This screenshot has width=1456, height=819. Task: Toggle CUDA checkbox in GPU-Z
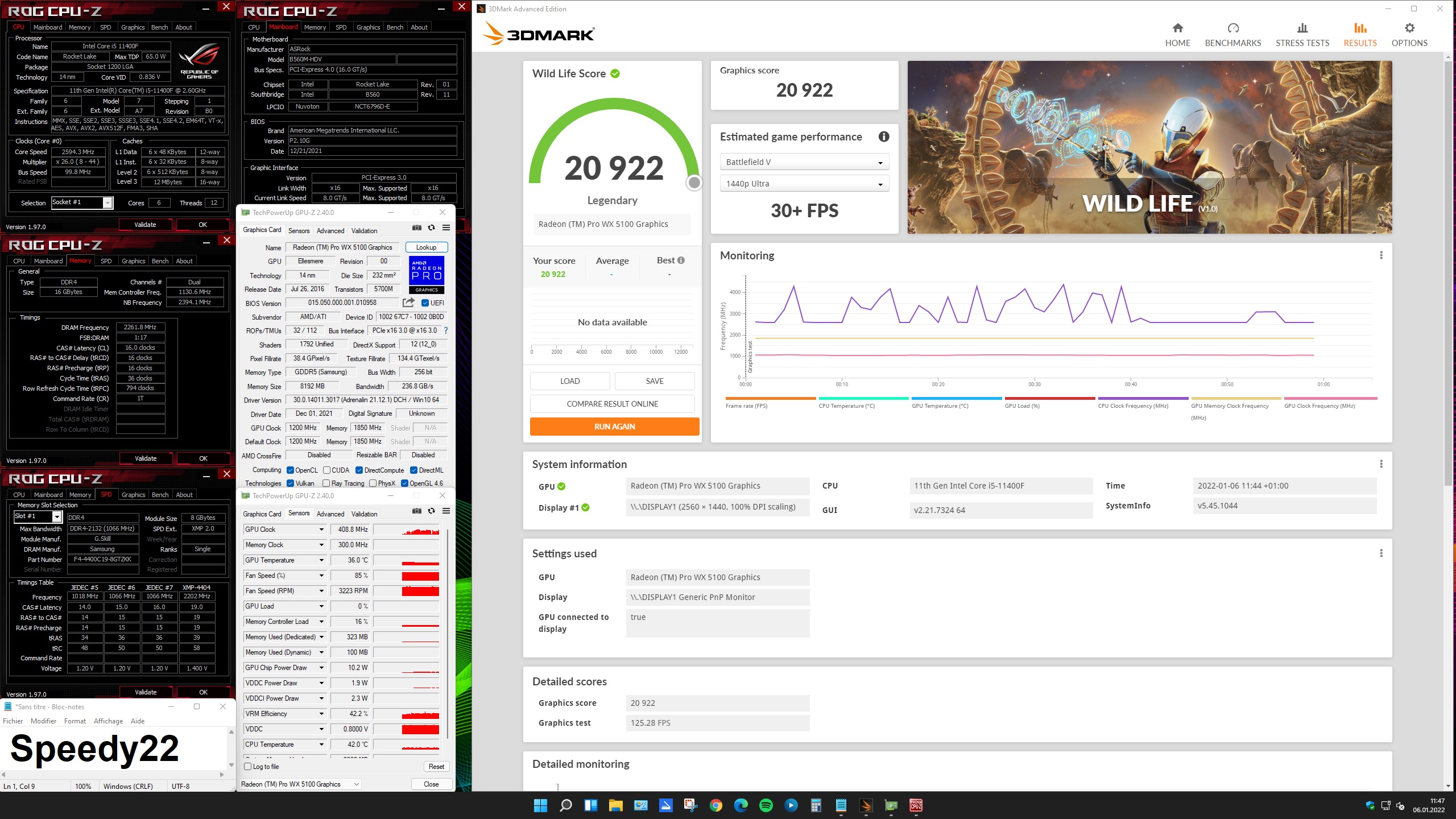[326, 470]
